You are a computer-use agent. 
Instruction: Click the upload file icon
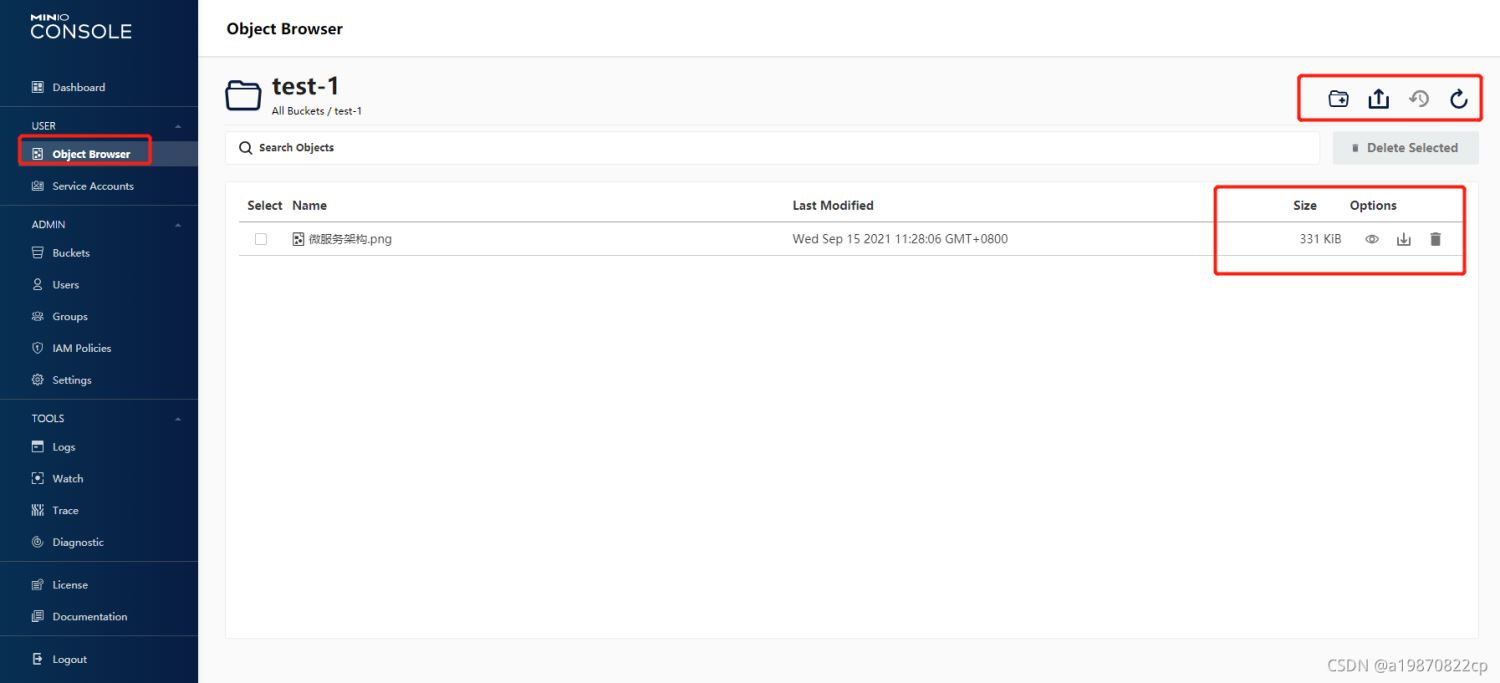[x=1379, y=99]
